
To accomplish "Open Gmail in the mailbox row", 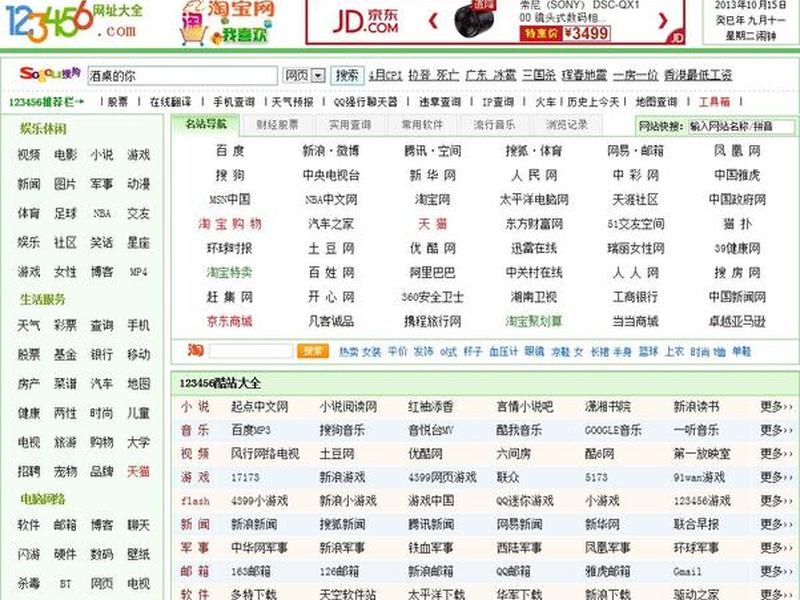I will coord(687,571).
